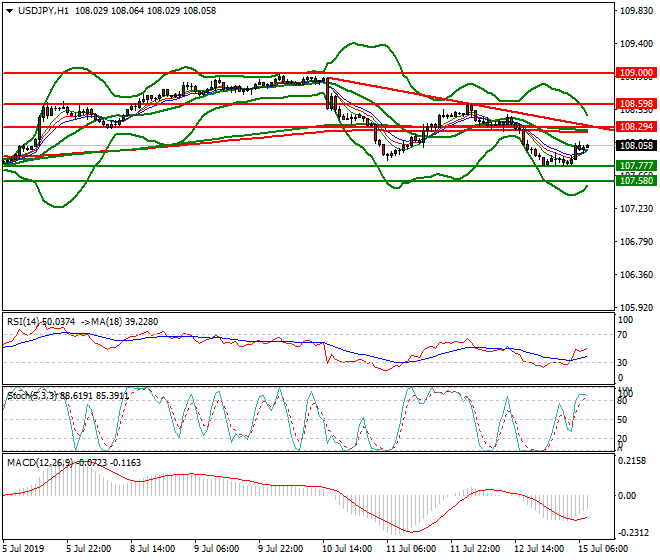Image resolution: width=660 pixels, height=560 pixels.
Task: Select the 108.294 red price level tag
Action: click(x=636, y=127)
